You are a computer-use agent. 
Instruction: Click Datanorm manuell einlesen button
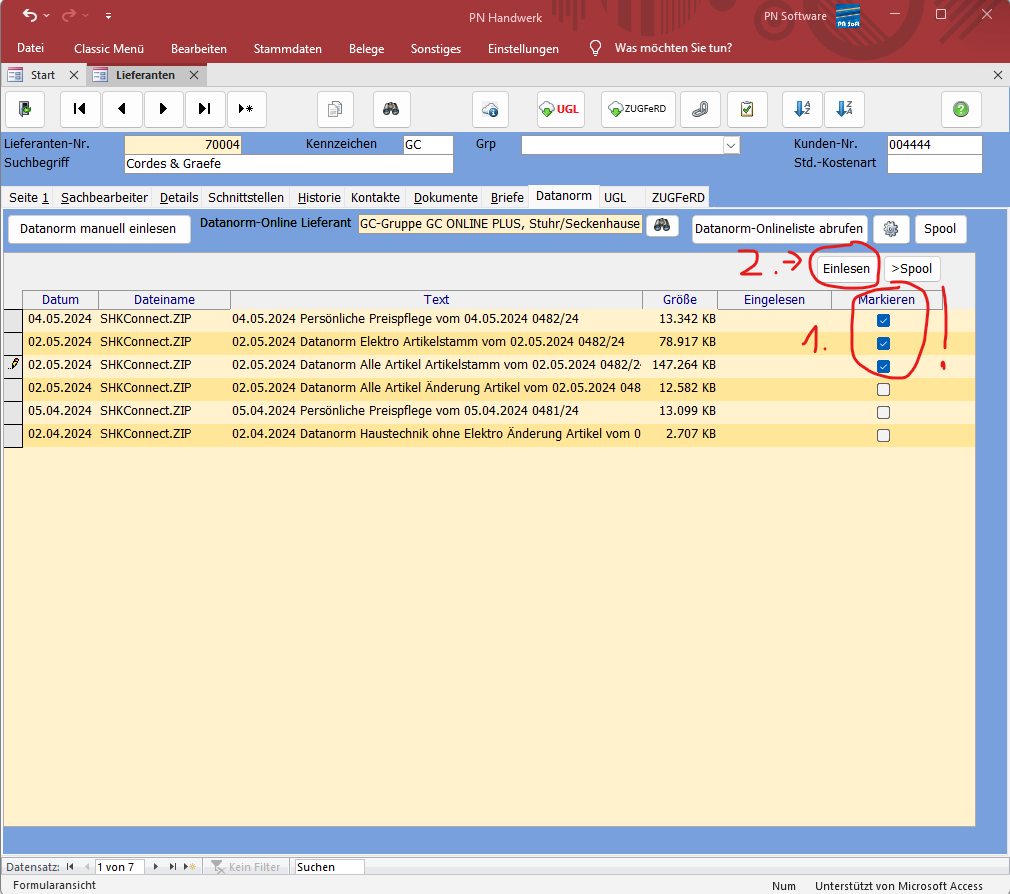pos(99,229)
